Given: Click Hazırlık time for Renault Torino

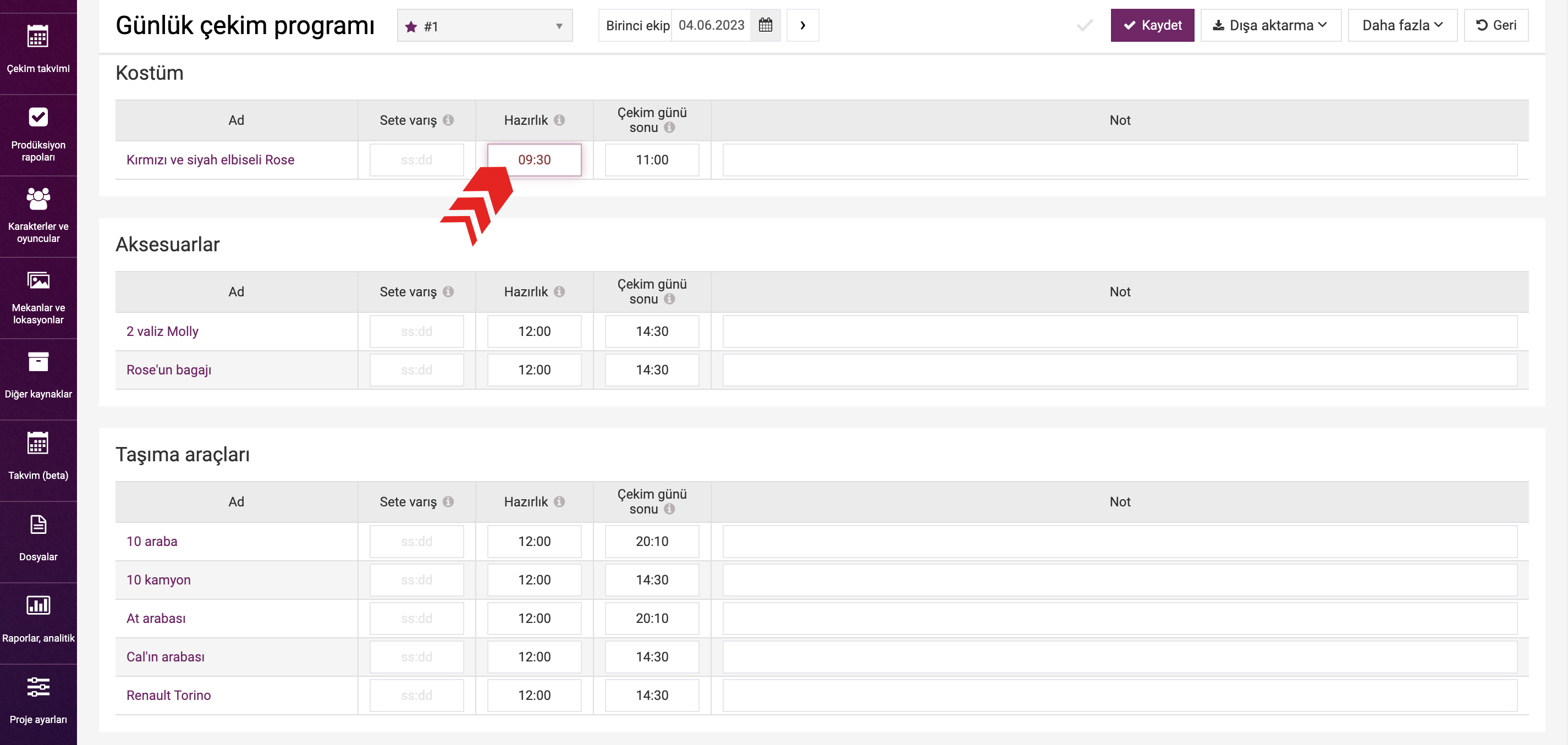Looking at the screenshot, I should [535, 695].
